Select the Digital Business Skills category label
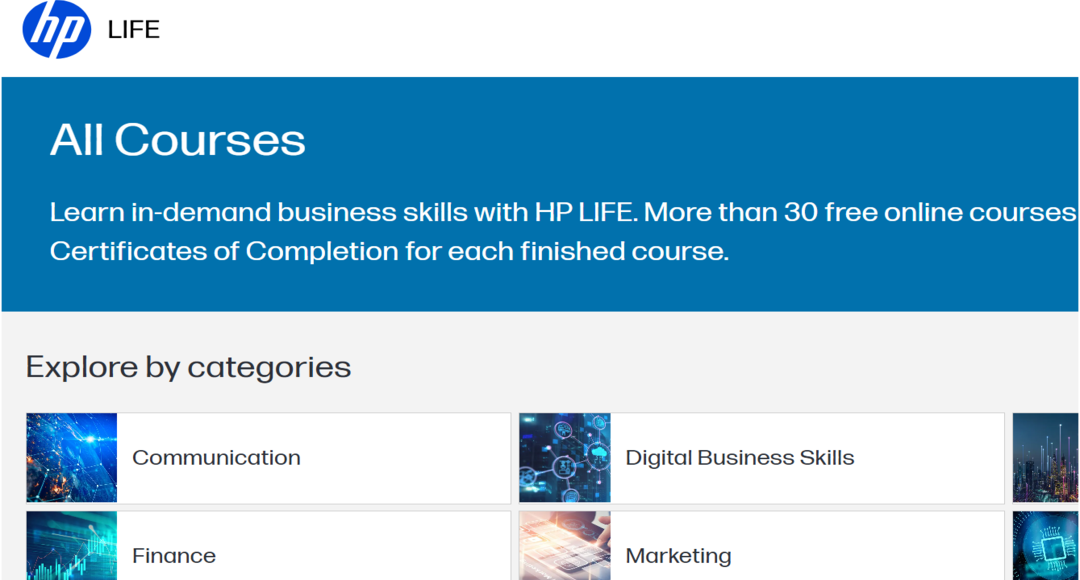This screenshot has height=580, width=1080. pyautogui.click(x=739, y=458)
